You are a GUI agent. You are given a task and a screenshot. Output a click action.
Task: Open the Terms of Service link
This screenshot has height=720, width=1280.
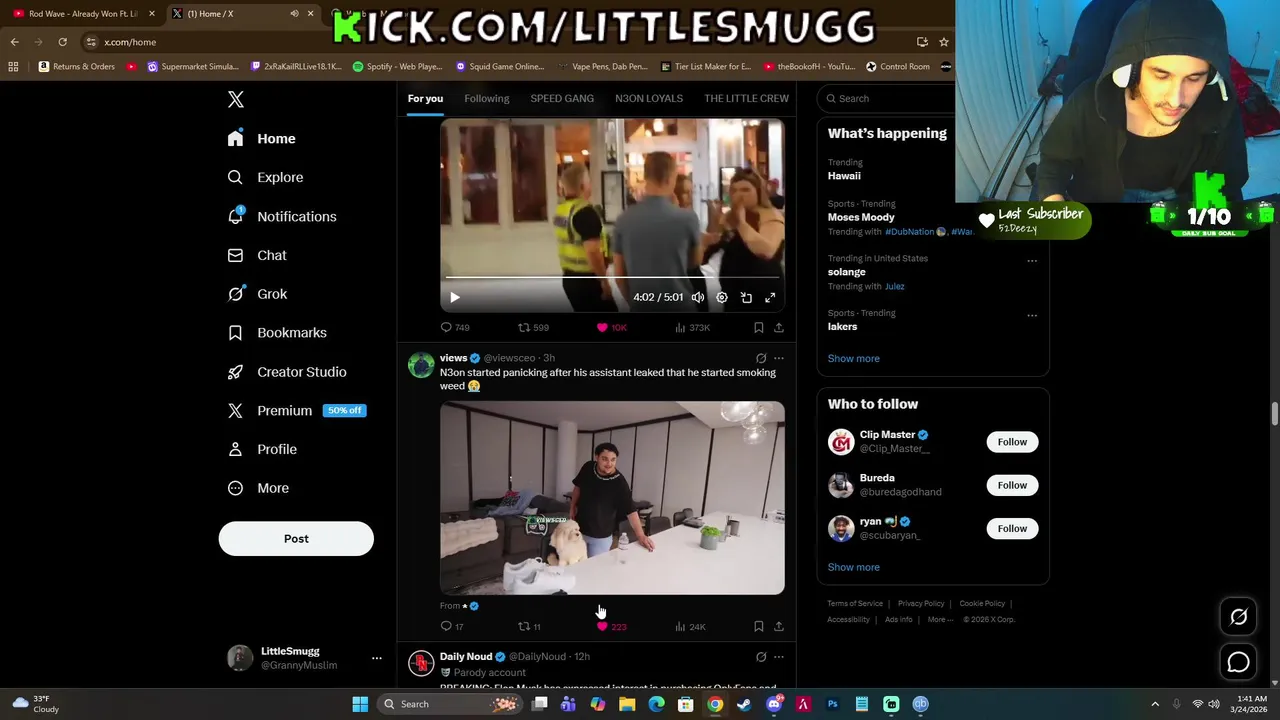855,604
